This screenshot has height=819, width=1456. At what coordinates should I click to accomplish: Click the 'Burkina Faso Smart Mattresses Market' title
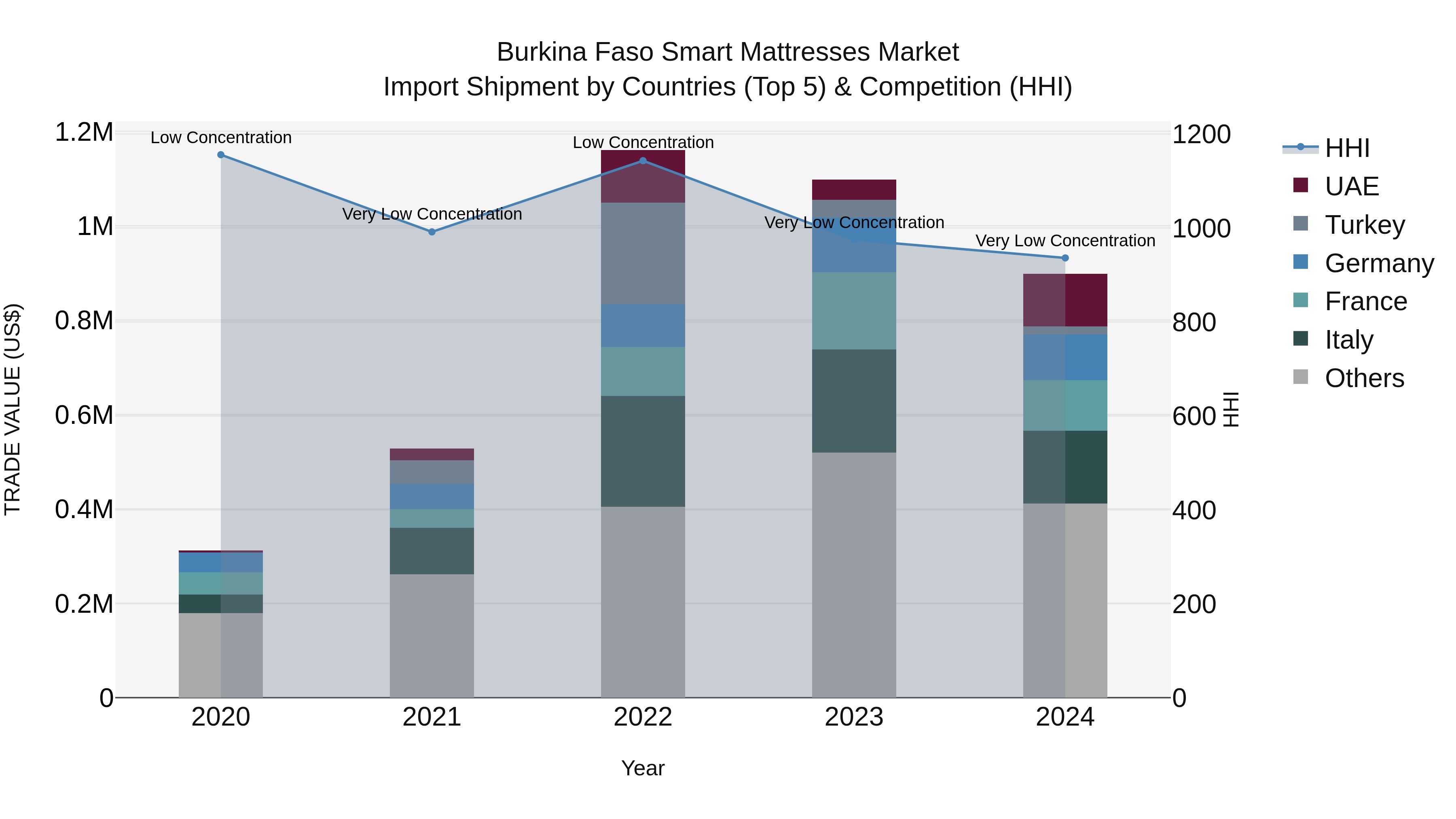point(728,52)
